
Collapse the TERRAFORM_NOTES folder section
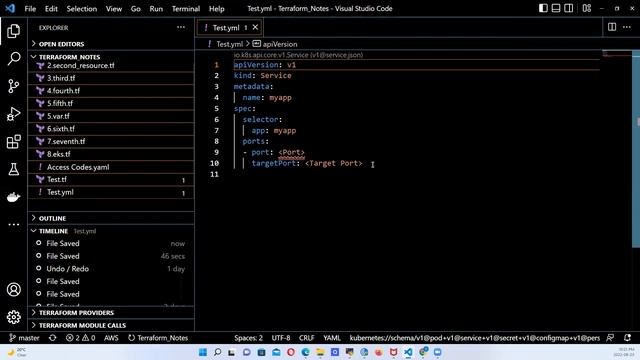point(111,57)
